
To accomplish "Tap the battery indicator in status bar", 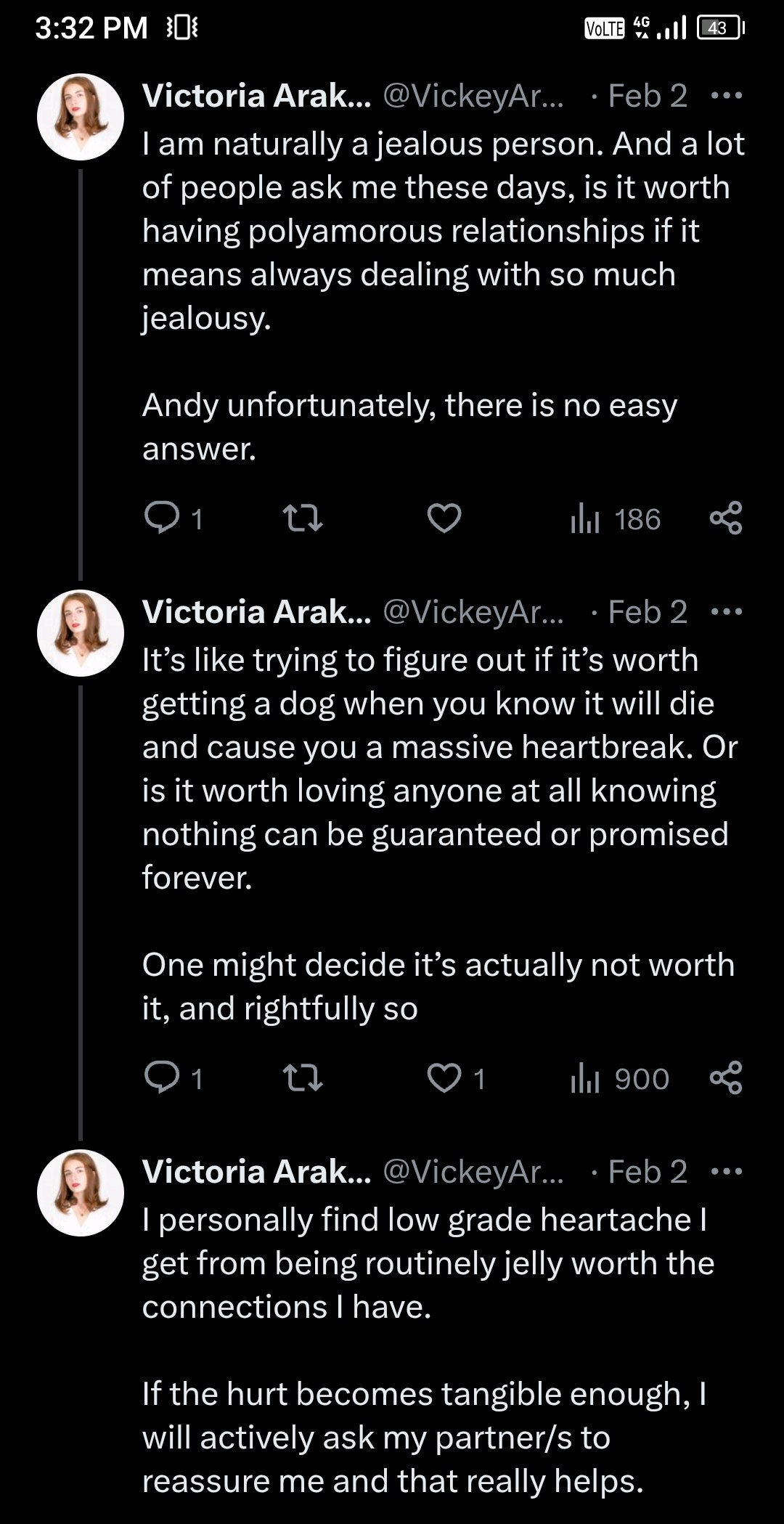I will pos(719,28).
